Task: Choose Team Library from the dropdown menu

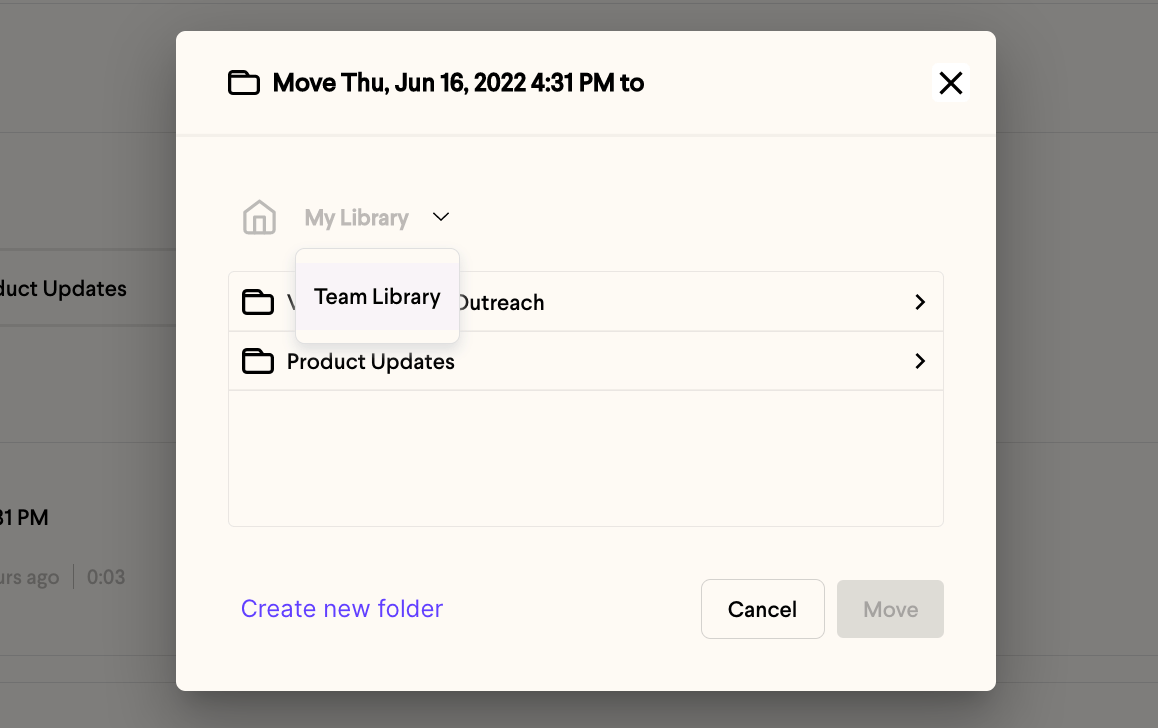Action: coord(377,296)
